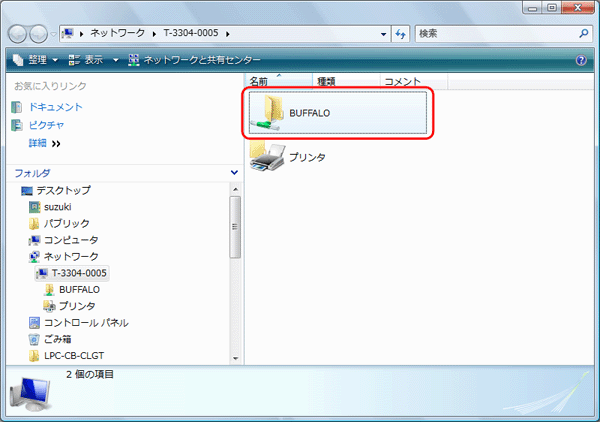This screenshot has width=600, height=422.
Task: Click the ネットワーク tree icon
Action: click(34, 257)
